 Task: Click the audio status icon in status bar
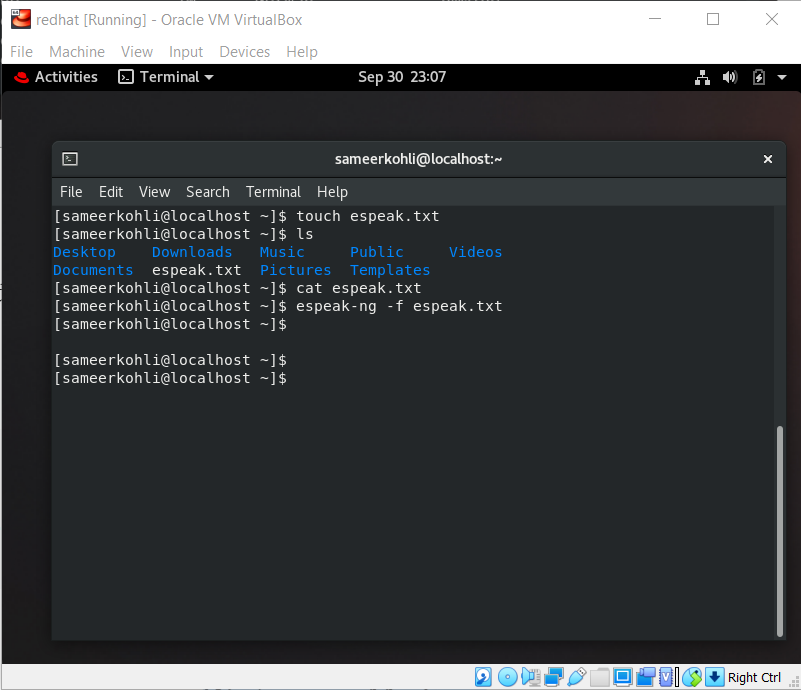[x=530, y=677]
